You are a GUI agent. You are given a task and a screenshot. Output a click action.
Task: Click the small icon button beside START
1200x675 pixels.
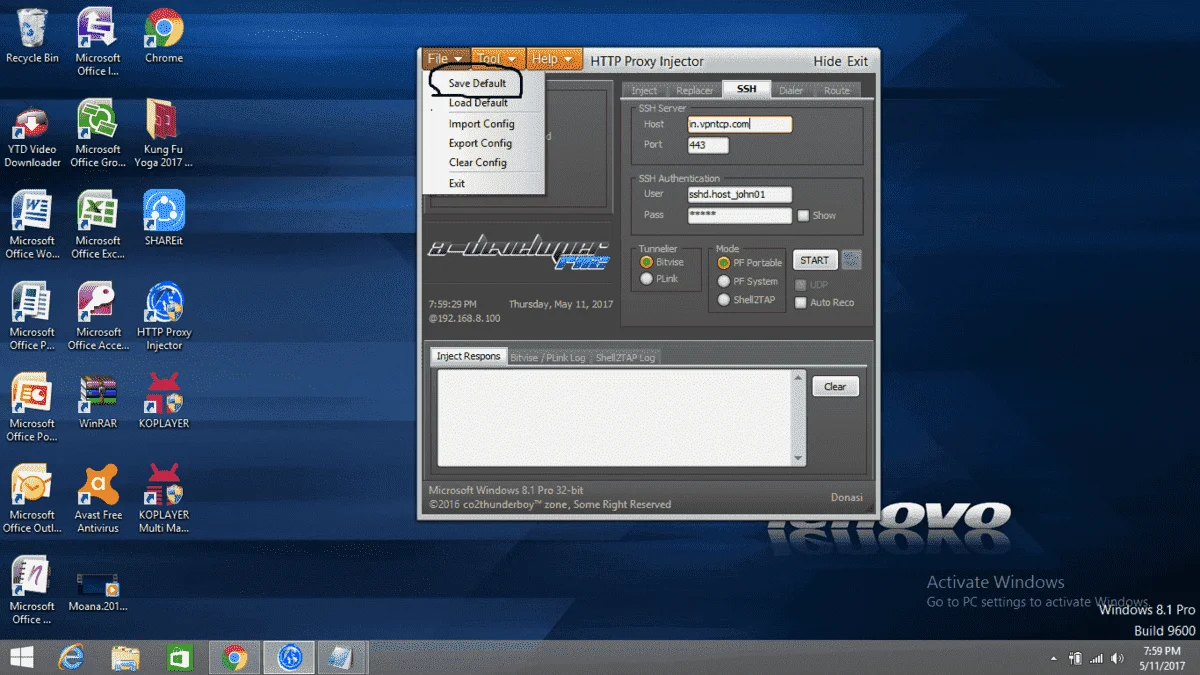(x=851, y=260)
